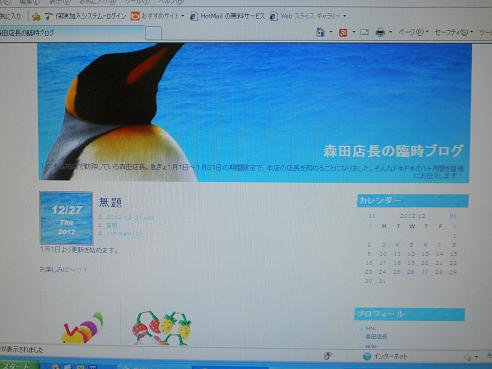Screen dimensions: 492x369
Task: Click the インターネット security zone in status bar
Action: tap(385, 356)
